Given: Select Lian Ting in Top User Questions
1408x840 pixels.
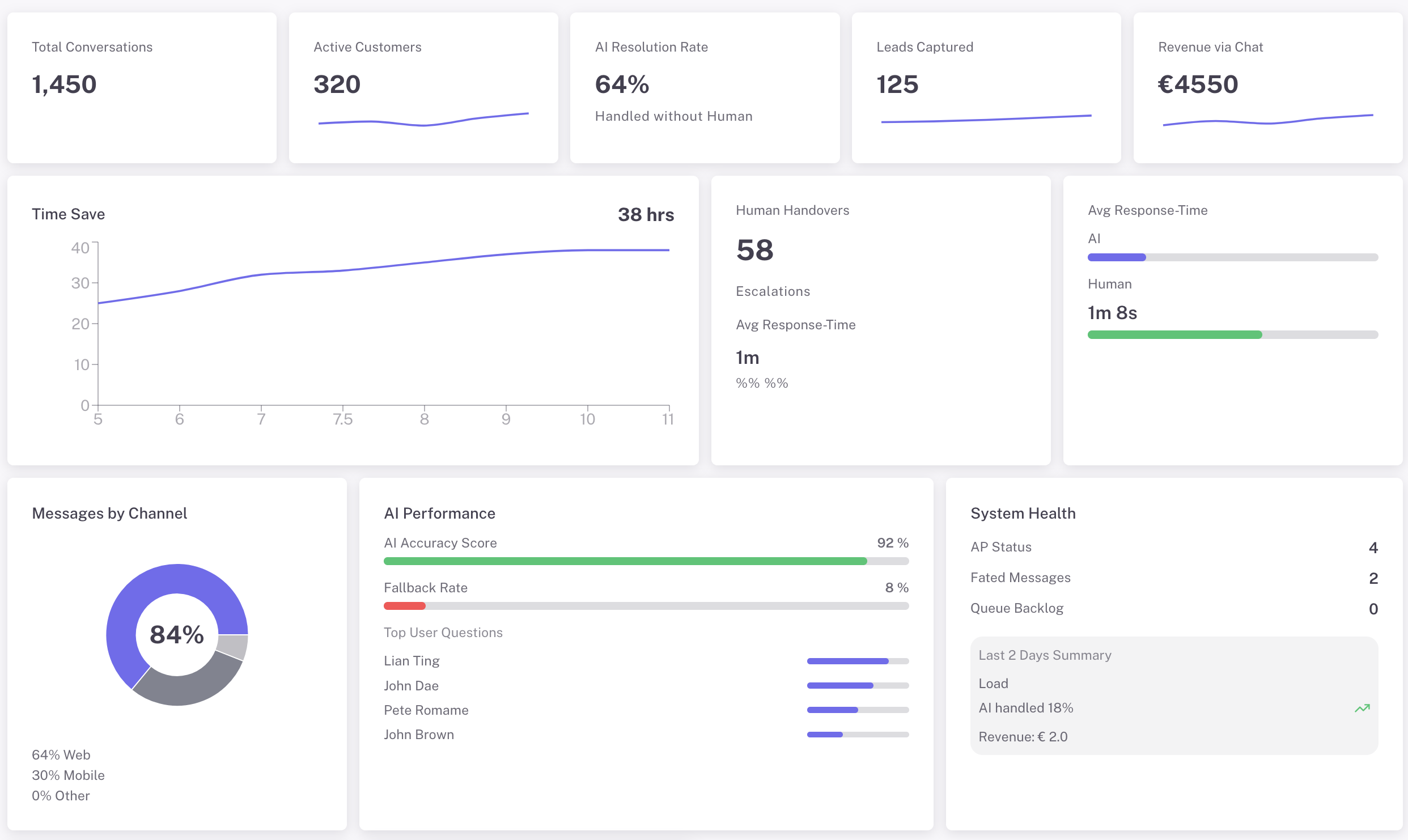Looking at the screenshot, I should pyautogui.click(x=412, y=661).
